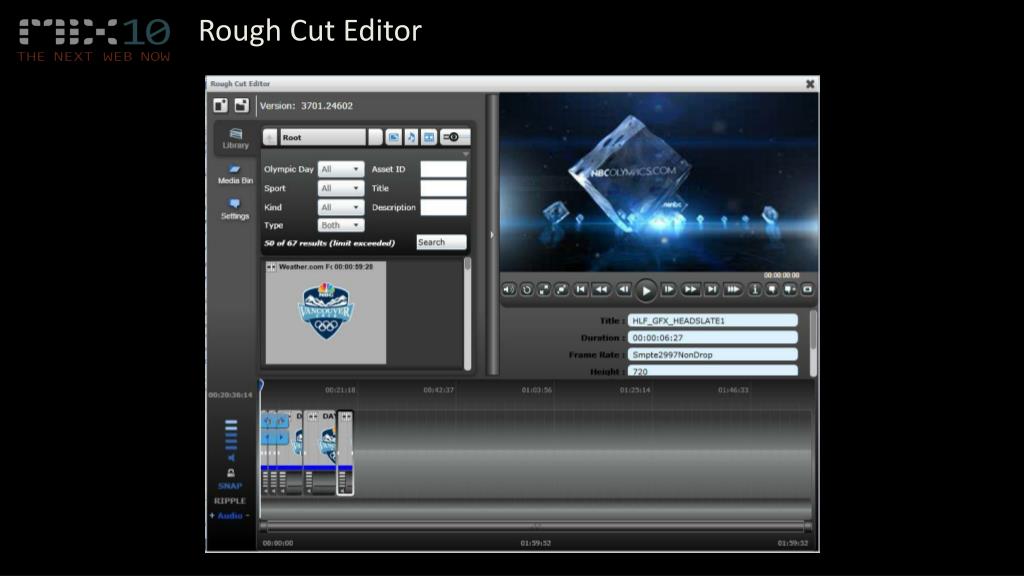Click the Duration field 00:00:06:27
1024x576 pixels.
712,338
